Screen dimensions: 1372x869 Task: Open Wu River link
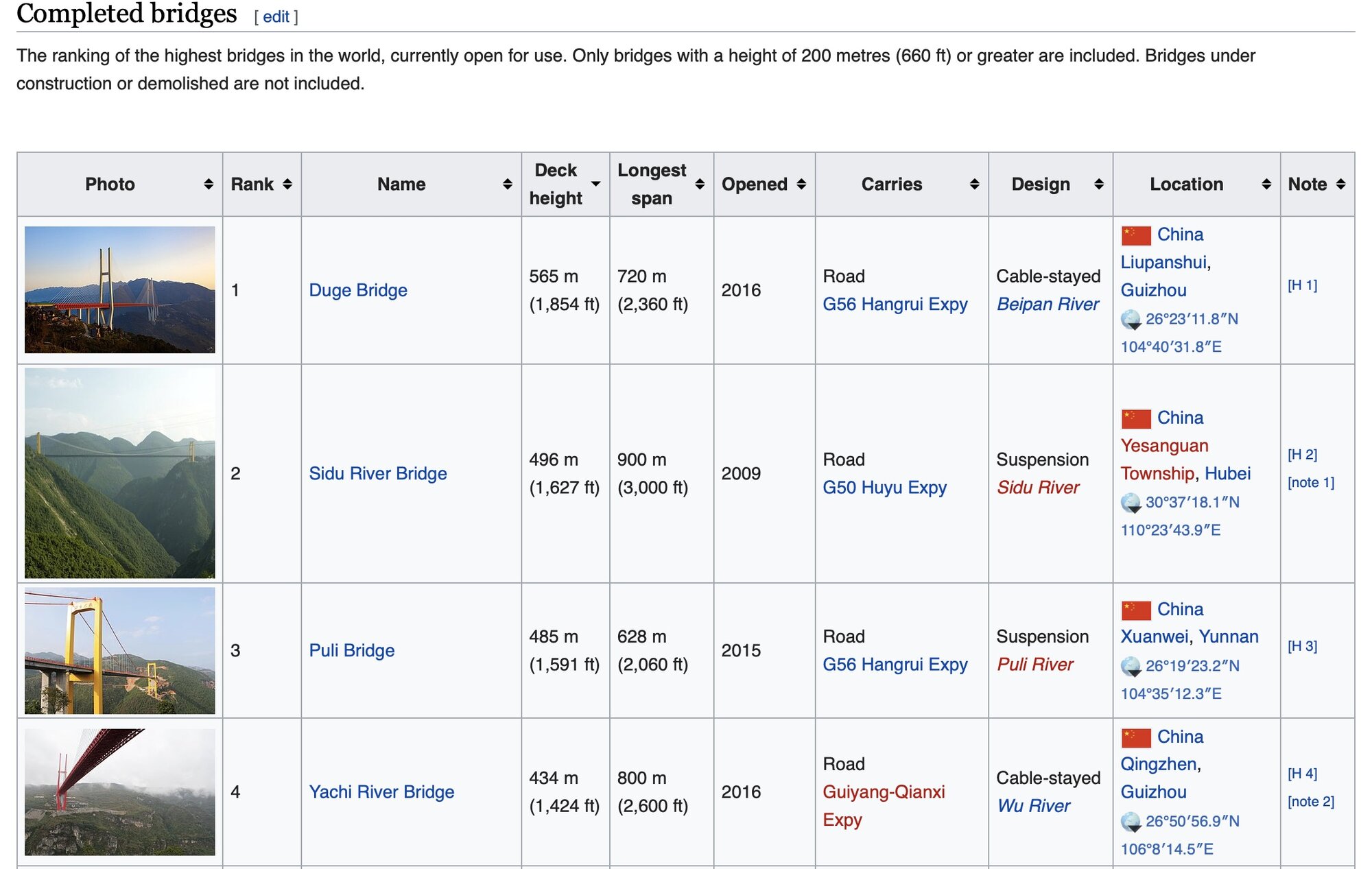(x=1034, y=806)
